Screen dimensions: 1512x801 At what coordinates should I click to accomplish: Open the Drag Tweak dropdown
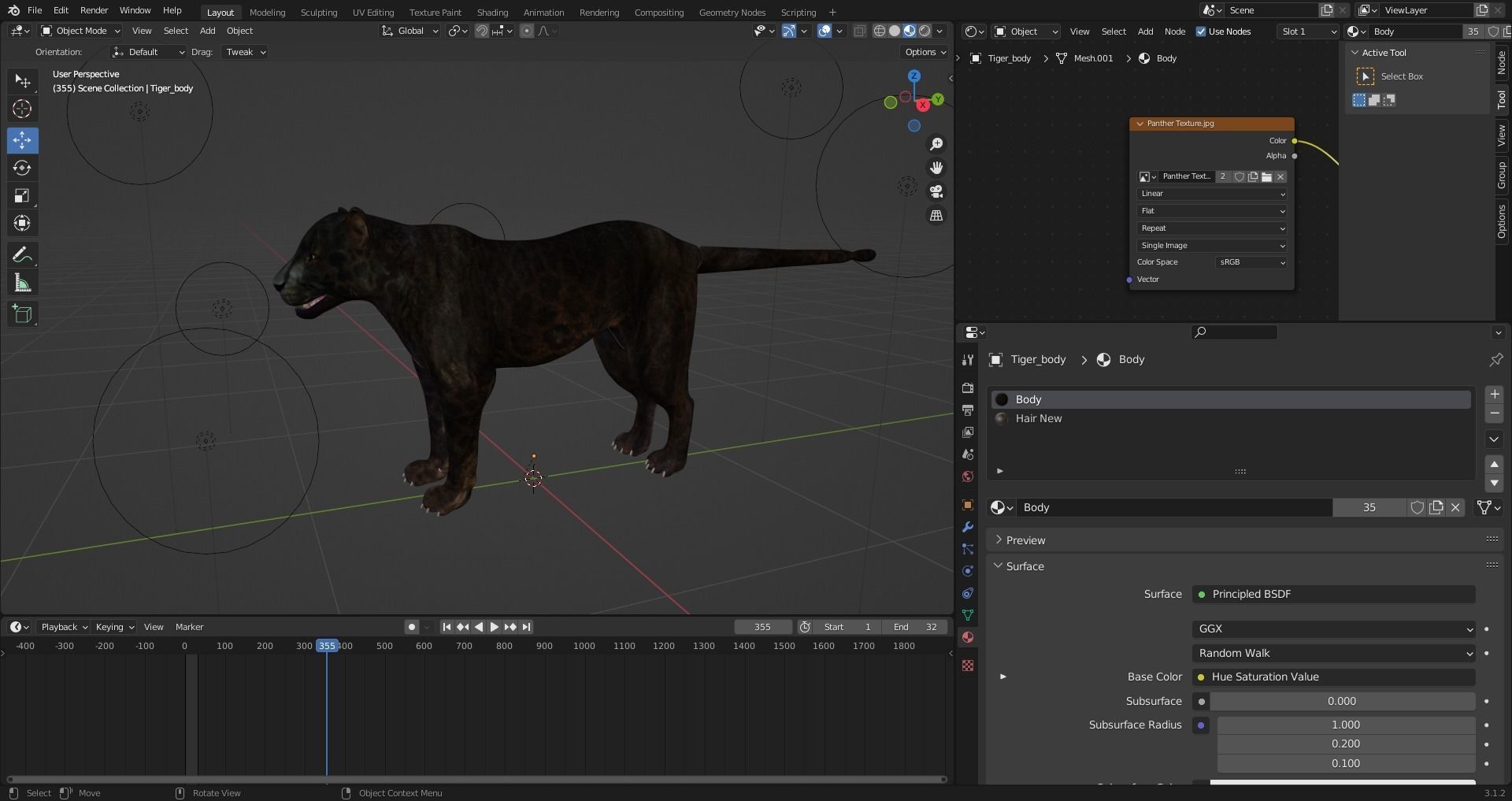pos(245,52)
